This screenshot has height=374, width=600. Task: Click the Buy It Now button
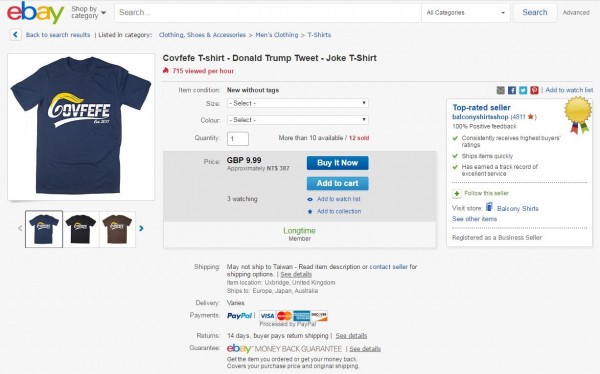[x=338, y=163]
